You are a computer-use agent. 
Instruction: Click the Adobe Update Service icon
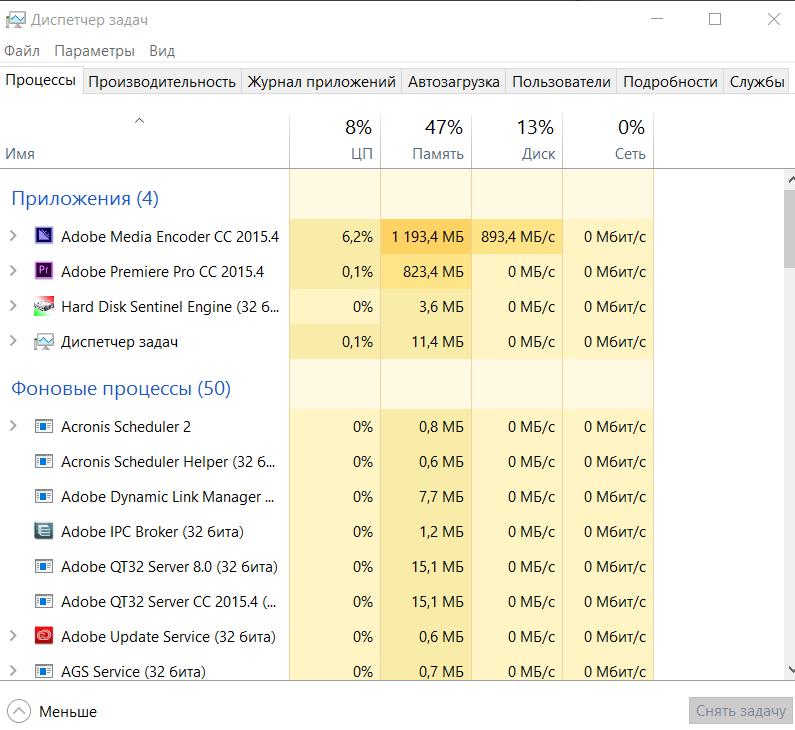click(44, 636)
